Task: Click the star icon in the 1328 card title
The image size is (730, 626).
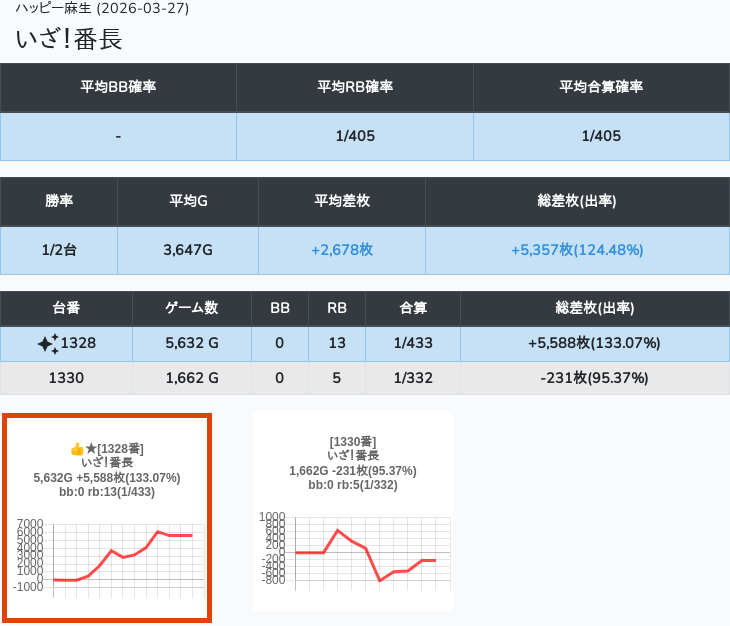Action: (90, 449)
